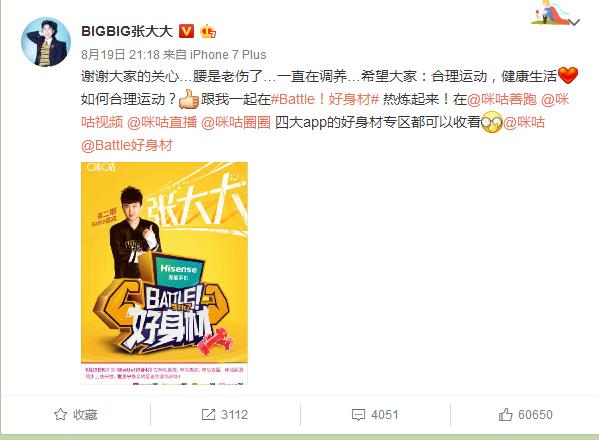
Task: Enlarge the yellow Battle好身材 poster image
Action: [164, 273]
